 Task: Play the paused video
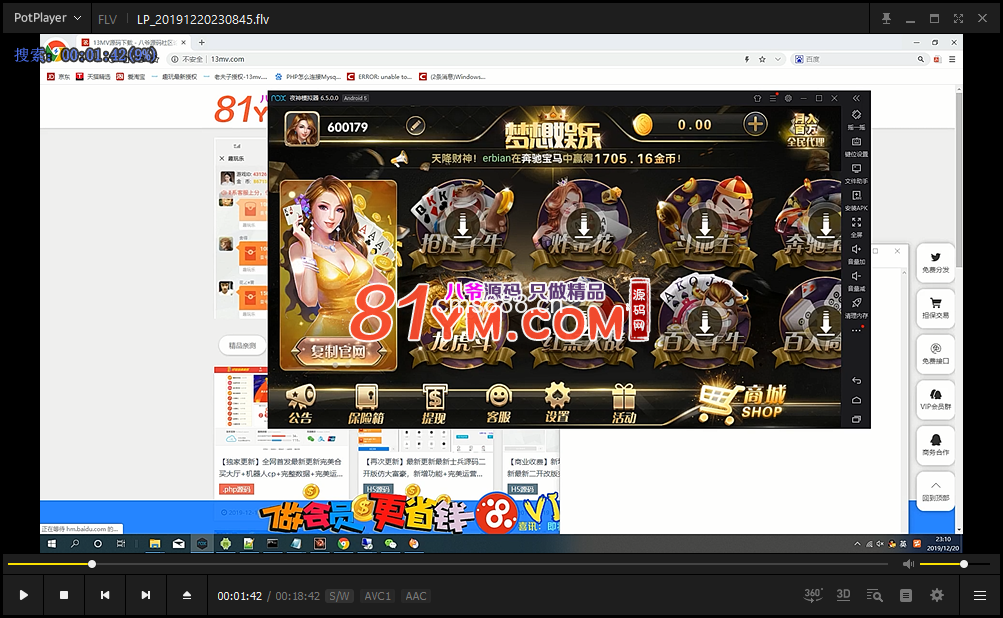pyautogui.click(x=24, y=595)
